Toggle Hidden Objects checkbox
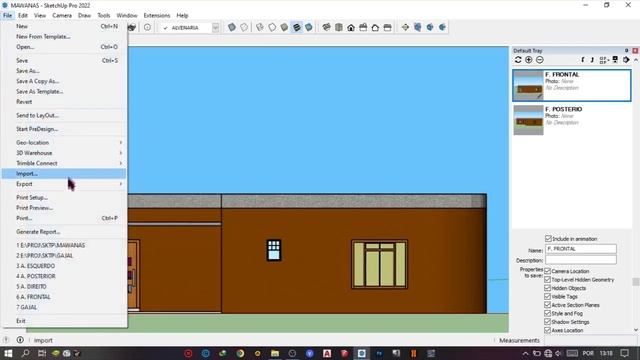Screen dimensions: 640x360 click(548, 288)
